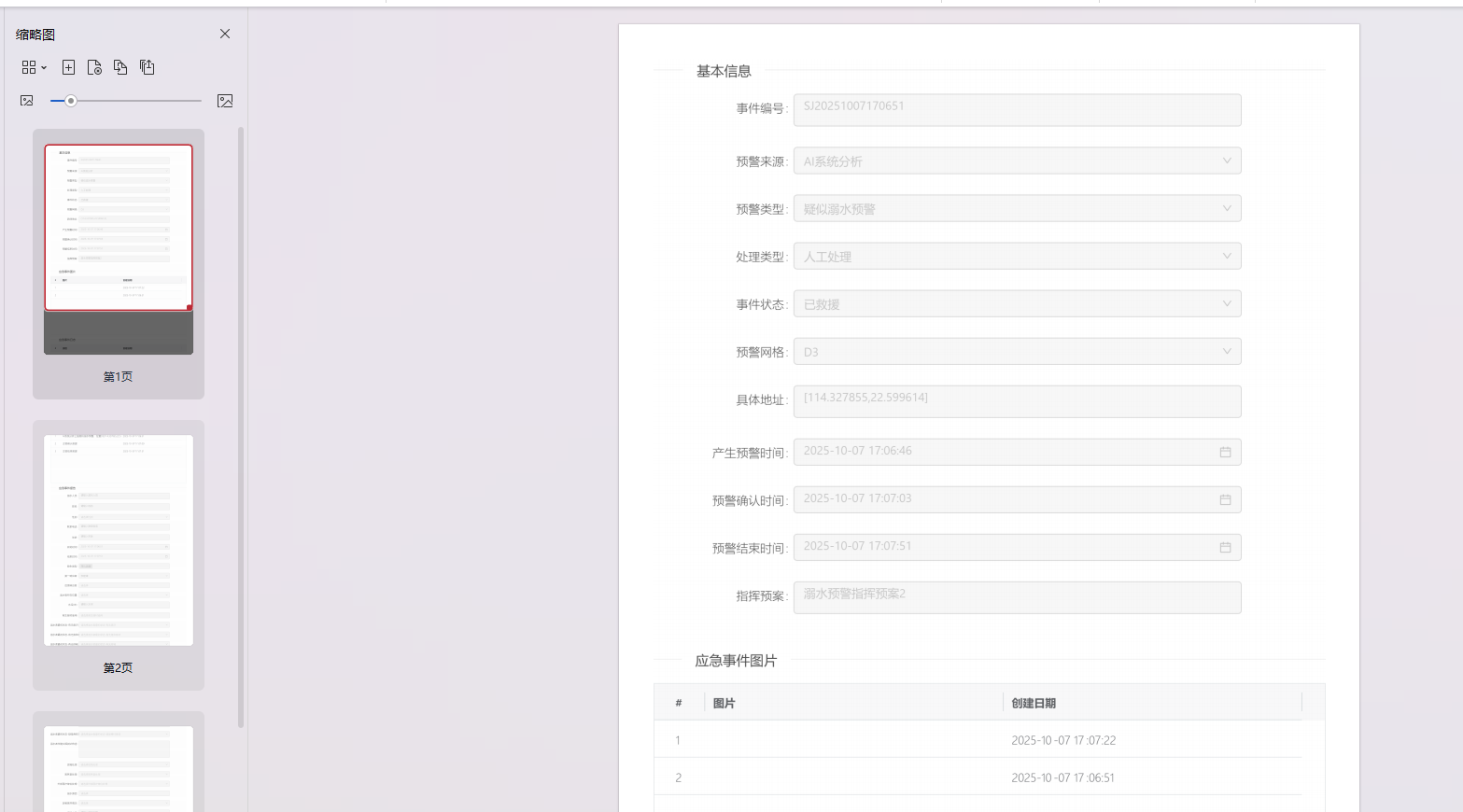This screenshot has height=812, width=1463.
Task: Click the 图片 column header
Action: [x=724, y=703]
